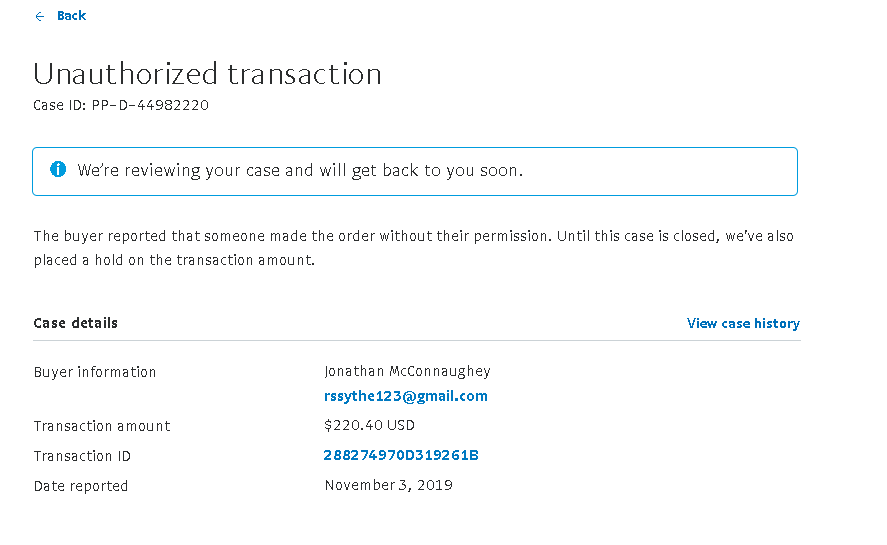
Task: Click the $220.40 USD amount value
Action: [369, 426]
